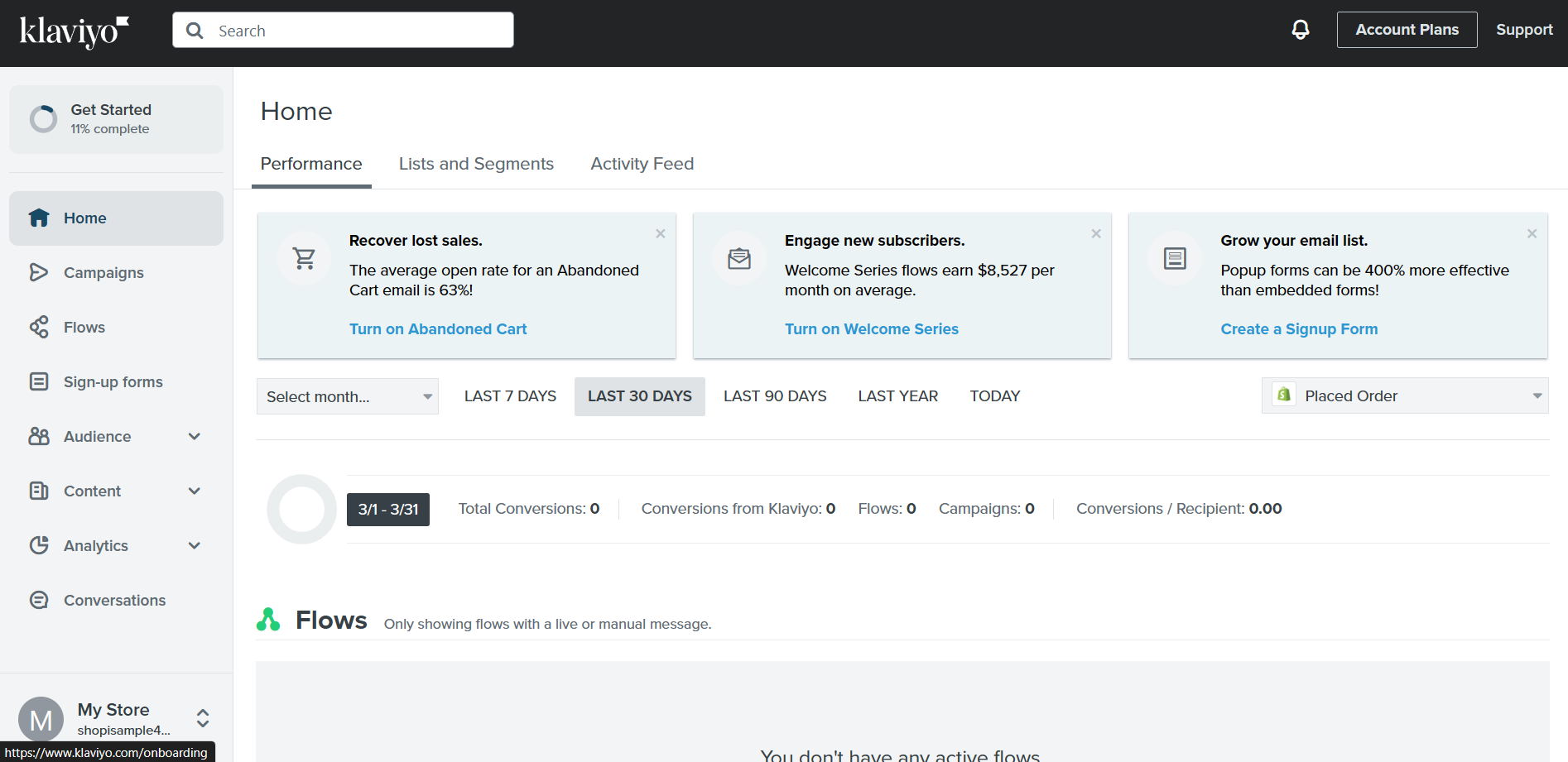Click the My Store account name
1568x762 pixels.
[113, 710]
